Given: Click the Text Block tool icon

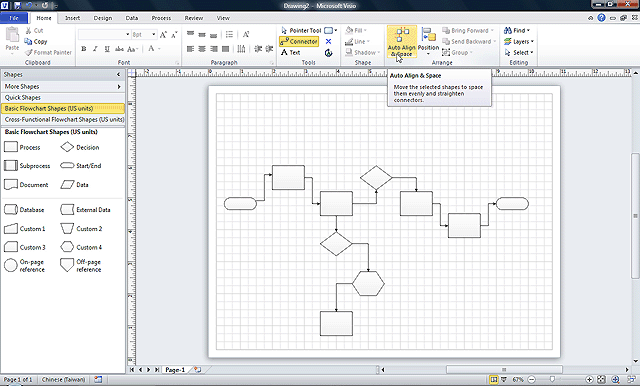Looking at the screenshot, I should pyautogui.click(x=328, y=53).
